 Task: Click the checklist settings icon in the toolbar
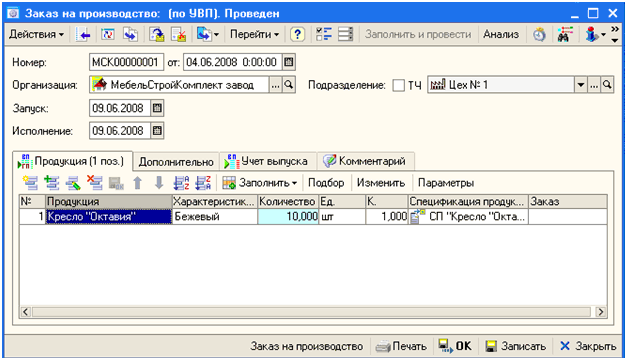click(323, 34)
